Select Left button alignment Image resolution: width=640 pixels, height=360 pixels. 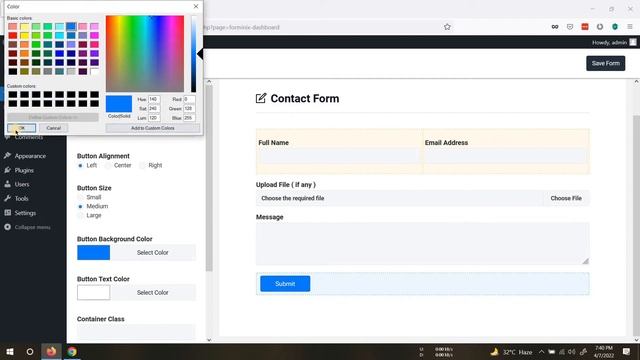click(x=80, y=166)
